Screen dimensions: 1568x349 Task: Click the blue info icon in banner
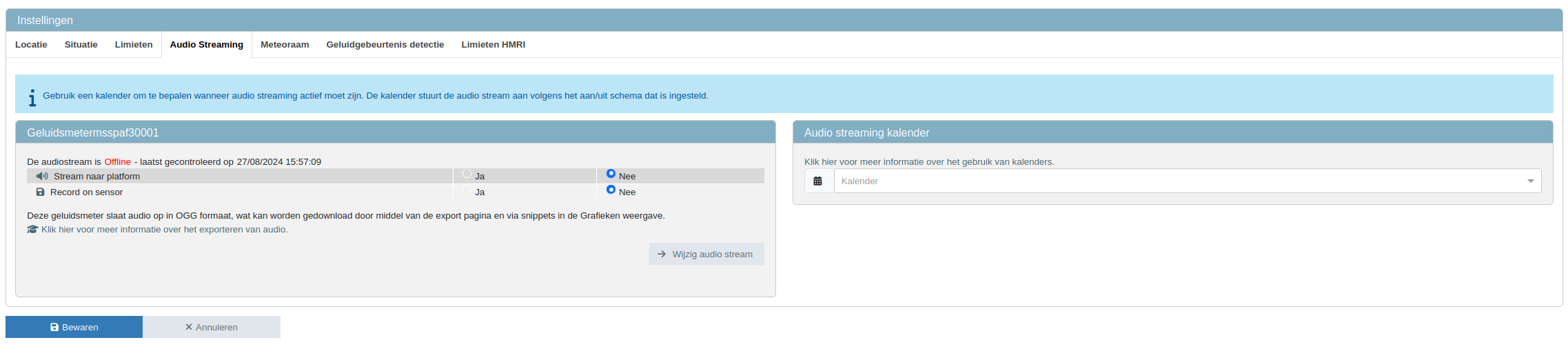[32, 97]
